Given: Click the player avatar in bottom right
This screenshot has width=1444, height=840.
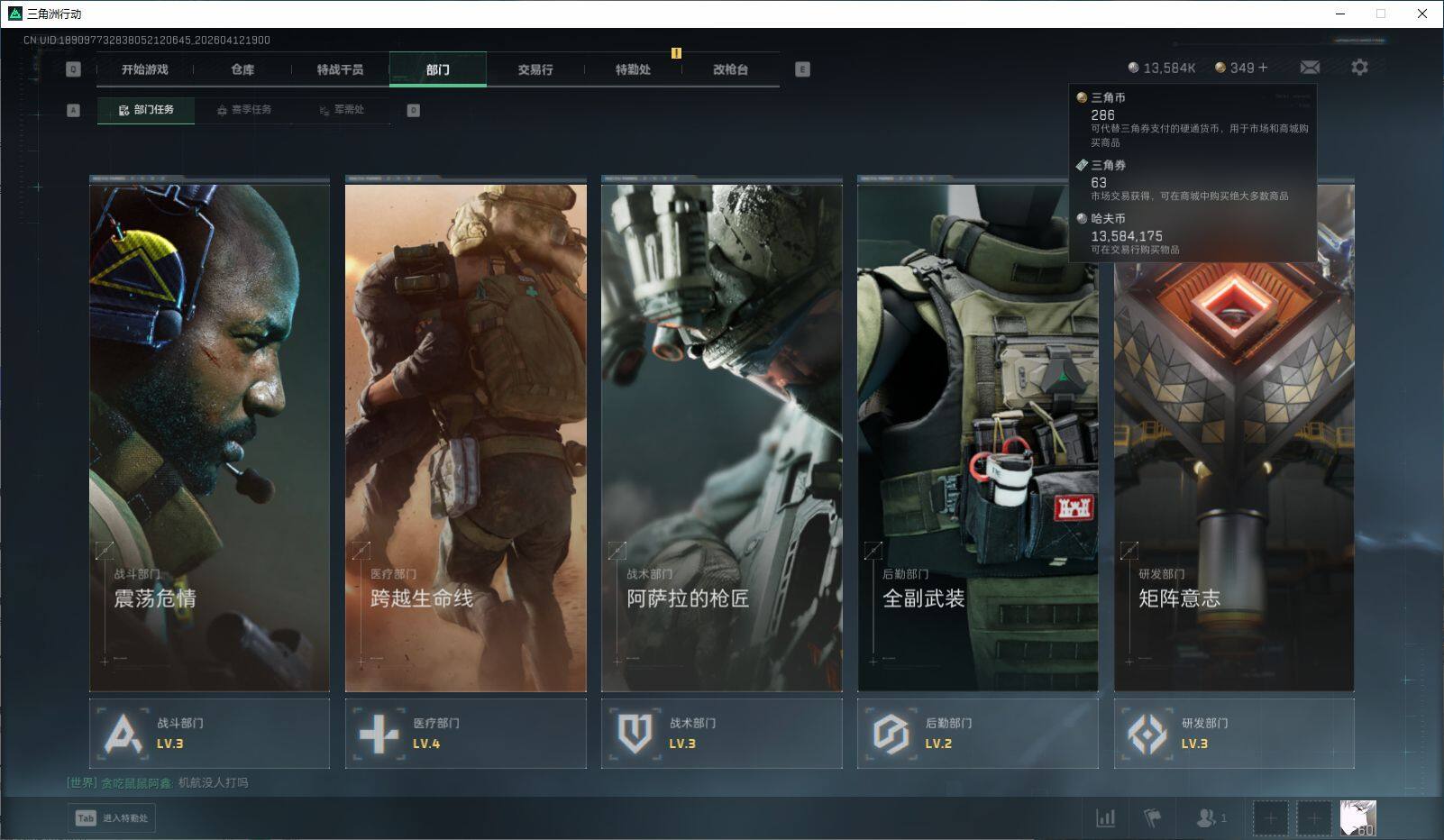Looking at the screenshot, I should (x=1357, y=818).
